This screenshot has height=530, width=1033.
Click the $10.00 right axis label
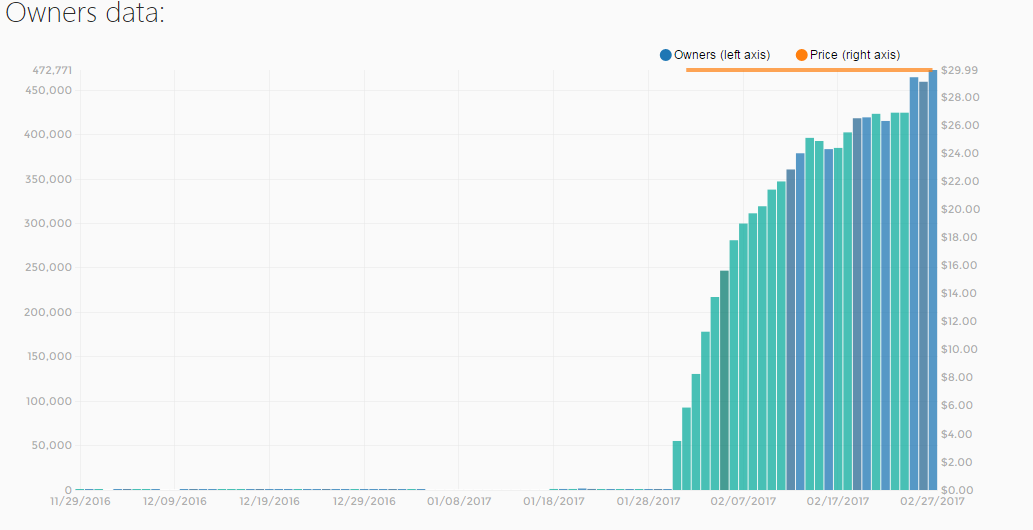[961, 349]
